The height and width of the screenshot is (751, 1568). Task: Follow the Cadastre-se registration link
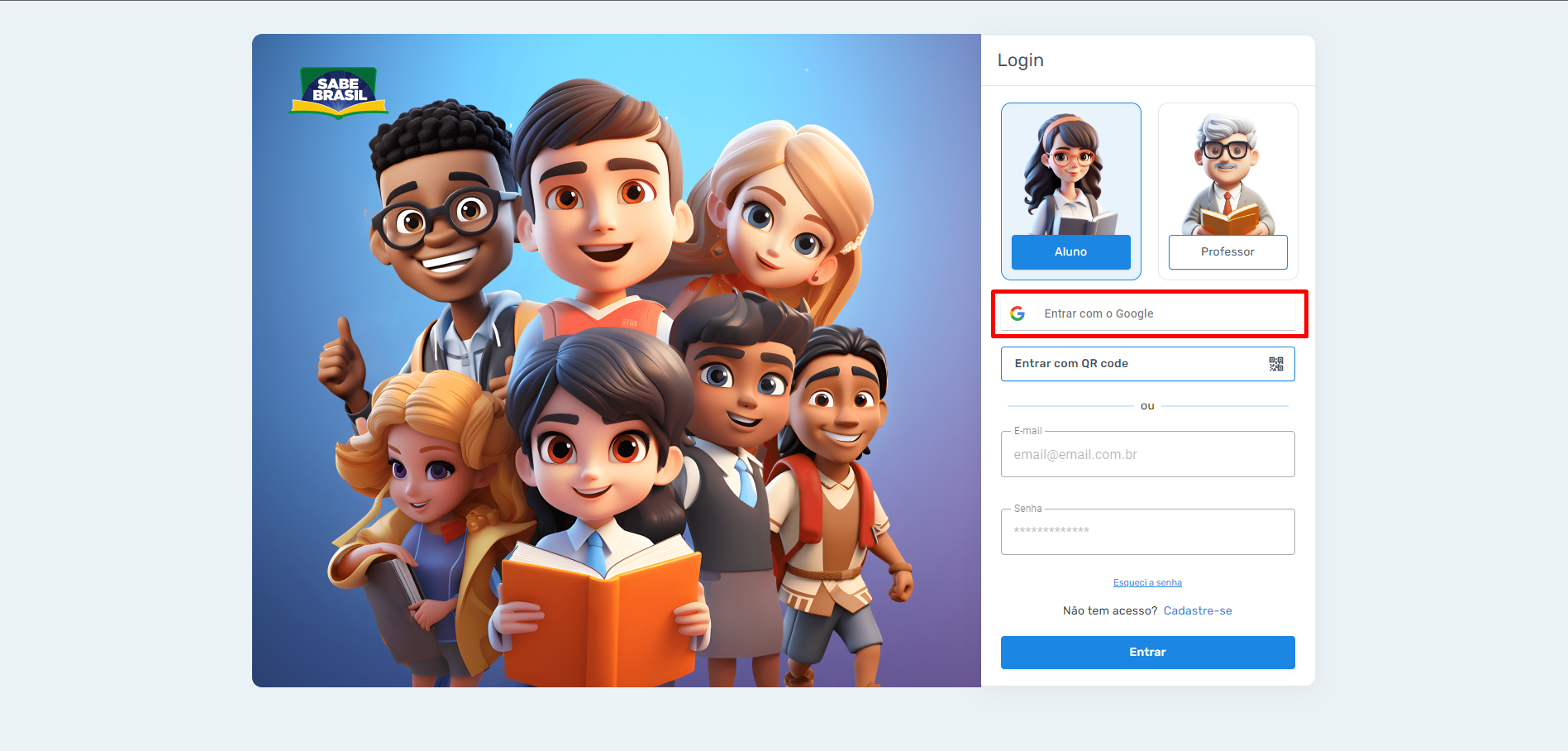coord(1198,610)
